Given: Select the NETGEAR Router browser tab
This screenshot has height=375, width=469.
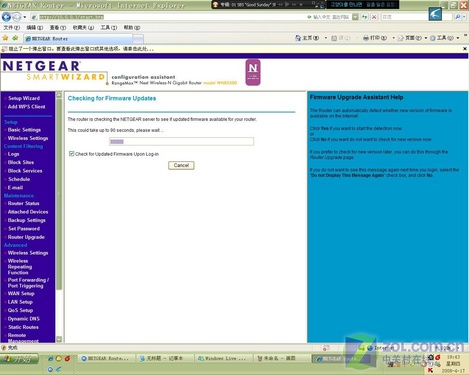Looking at the screenshot, I should [x=78, y=39].
